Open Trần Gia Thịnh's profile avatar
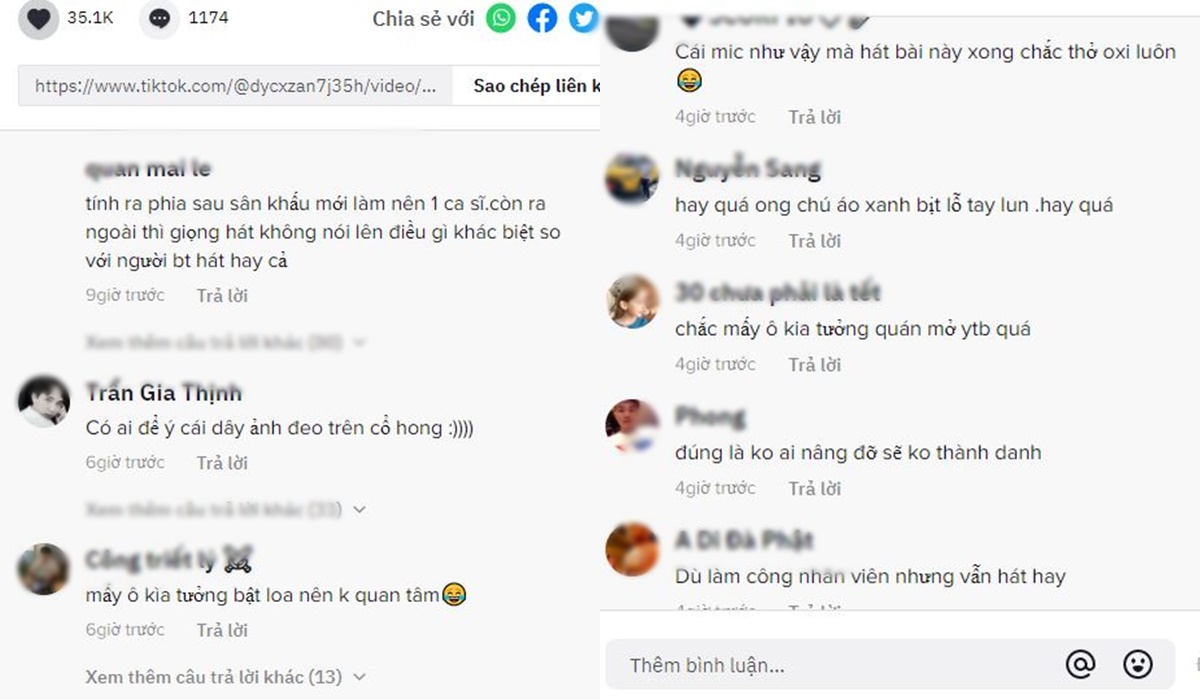 (44, 402)
